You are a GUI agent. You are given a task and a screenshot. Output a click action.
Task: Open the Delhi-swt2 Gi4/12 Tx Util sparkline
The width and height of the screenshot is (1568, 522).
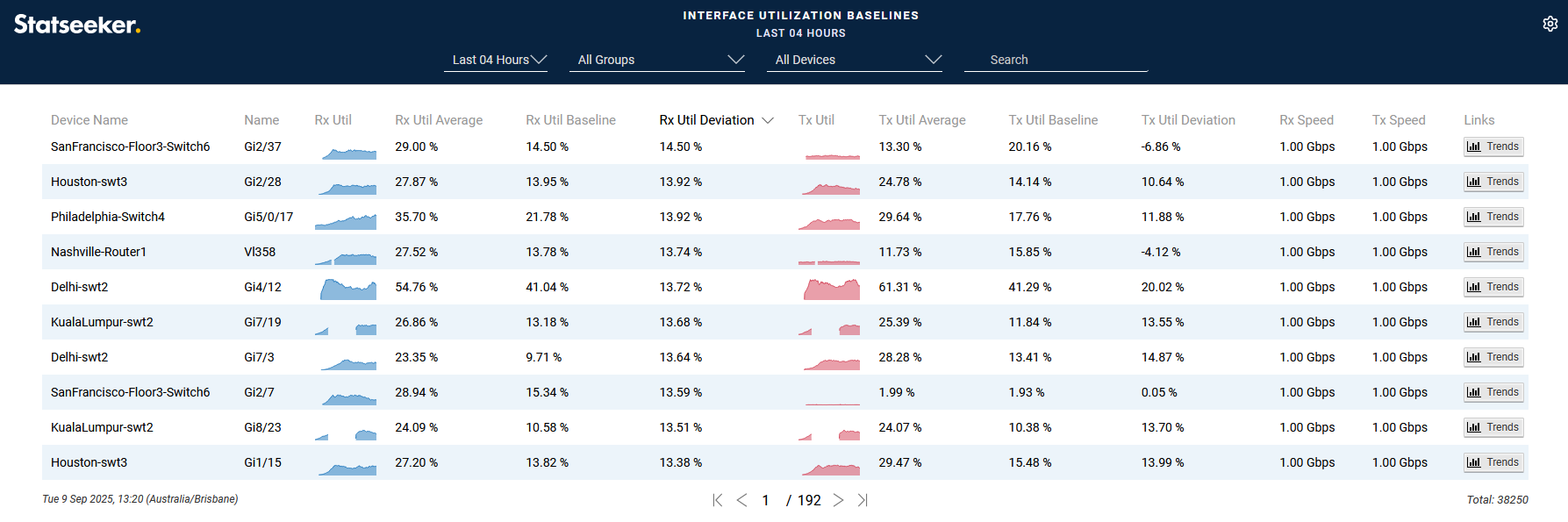pos(831,289)
